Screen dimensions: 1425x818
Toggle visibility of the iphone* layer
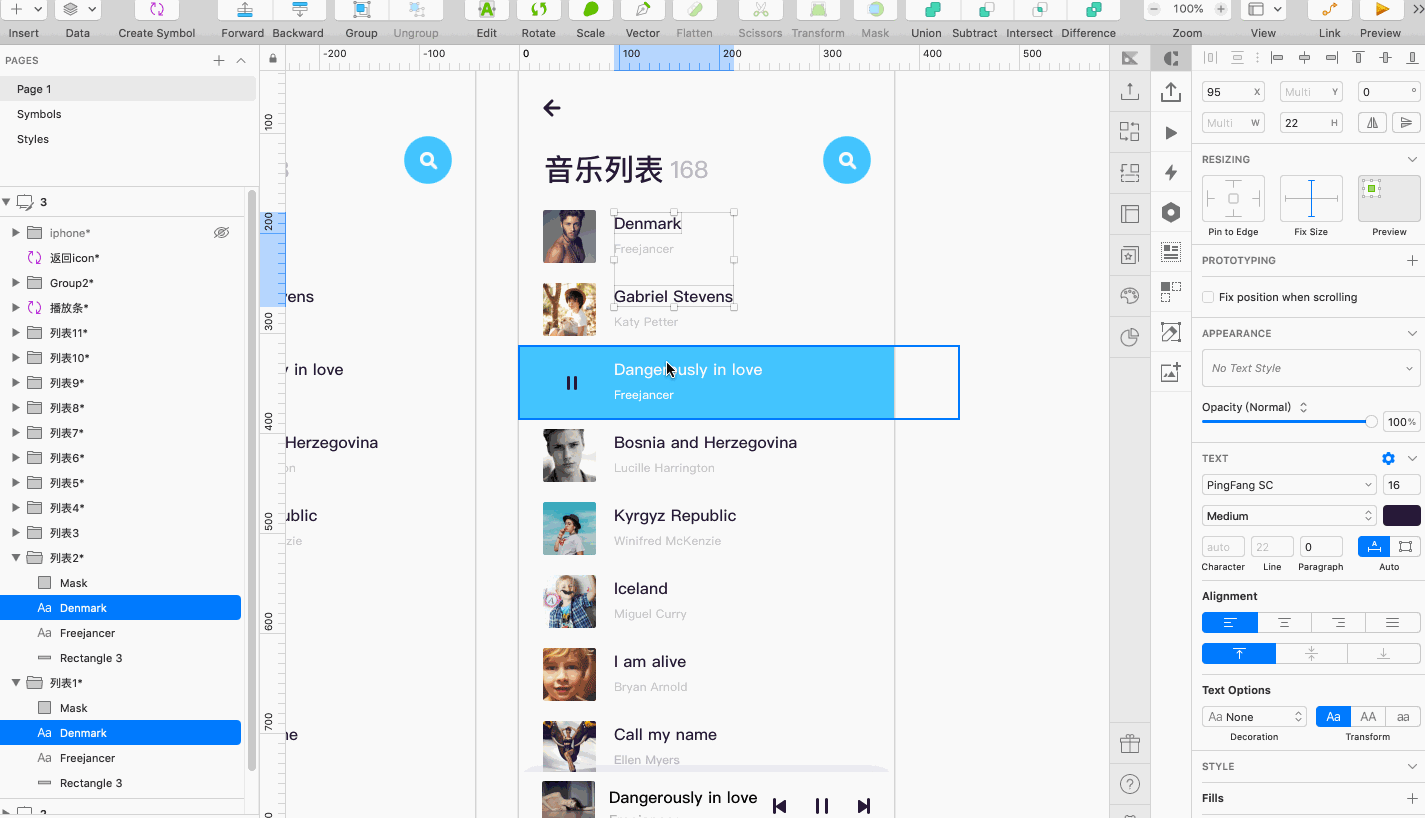pos(221,233)
